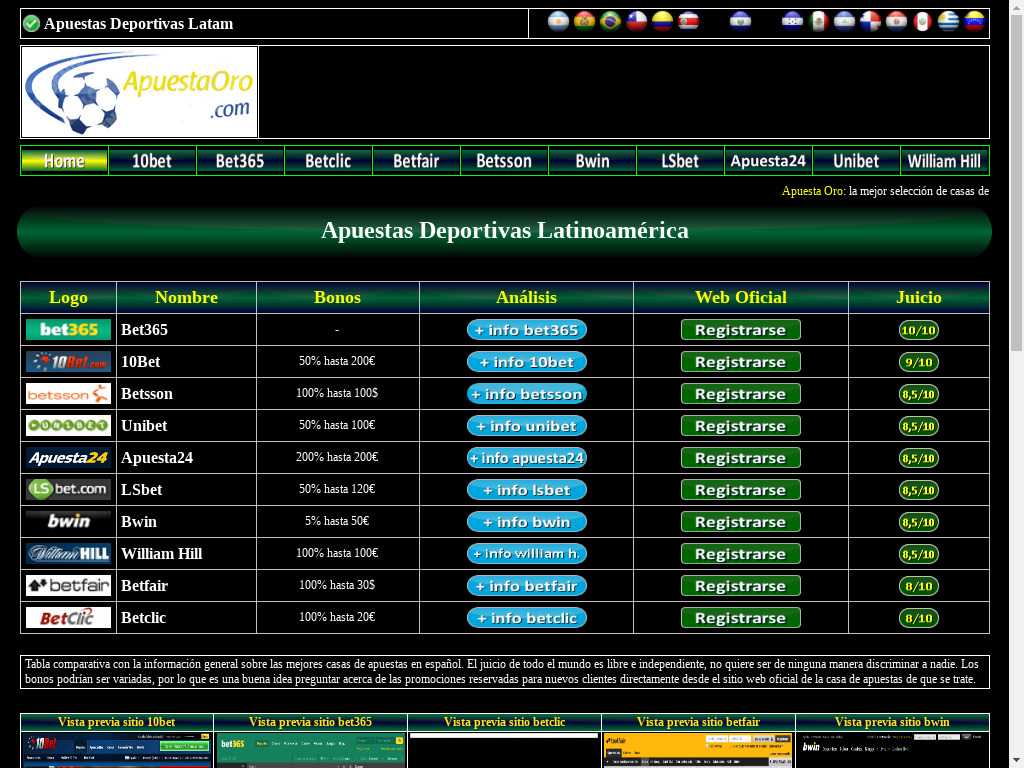Open the 10bet site preview thumbnail

(117, 750)
